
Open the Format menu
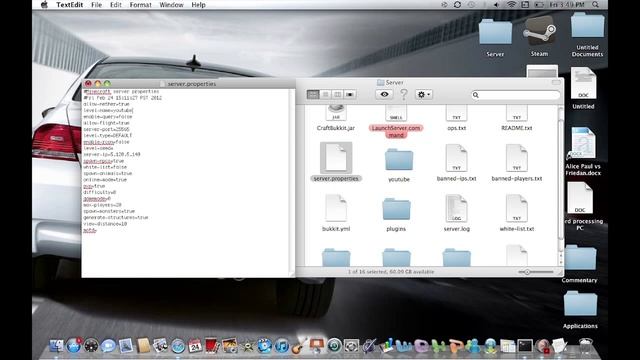[140, 5]
